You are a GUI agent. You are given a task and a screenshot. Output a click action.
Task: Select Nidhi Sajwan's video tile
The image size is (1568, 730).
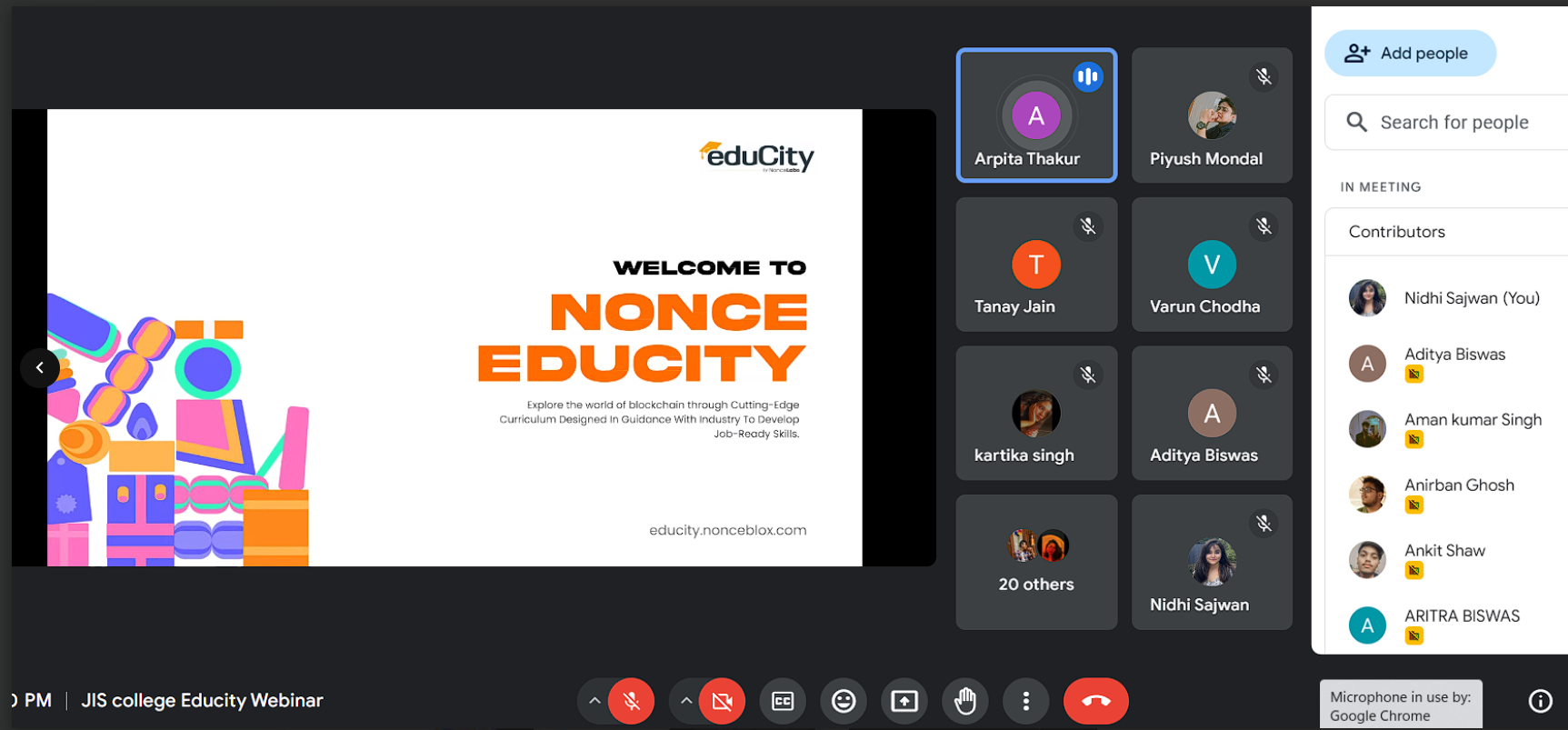pyautogui.click(x=1212, y=562)
